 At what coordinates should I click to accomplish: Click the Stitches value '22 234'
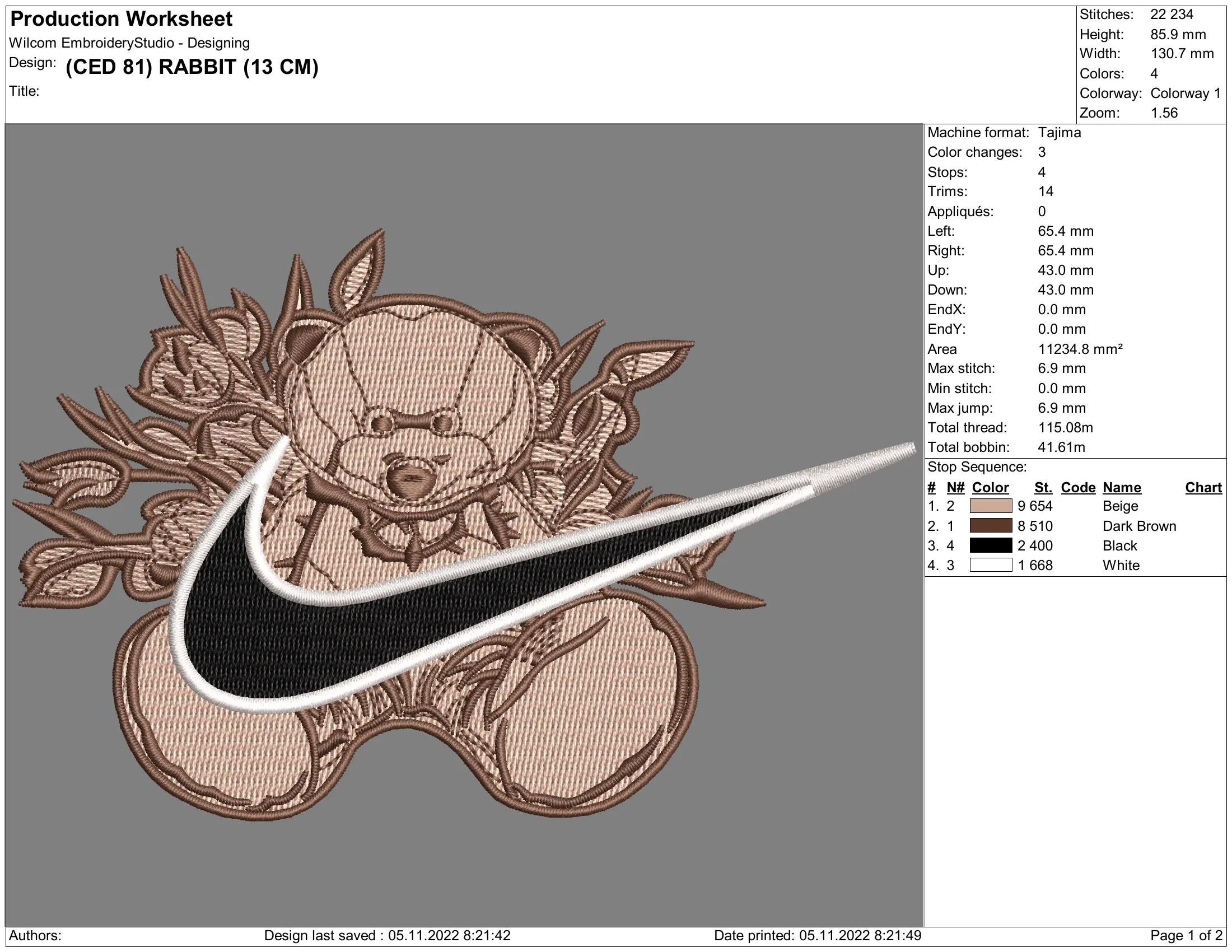click(x=1172, y=15)
